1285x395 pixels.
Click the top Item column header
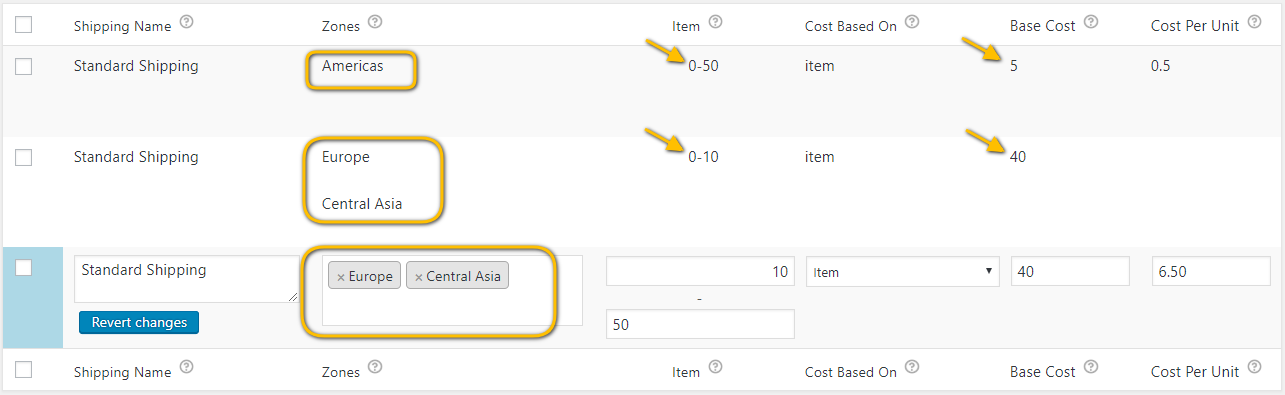click(686, 26)
